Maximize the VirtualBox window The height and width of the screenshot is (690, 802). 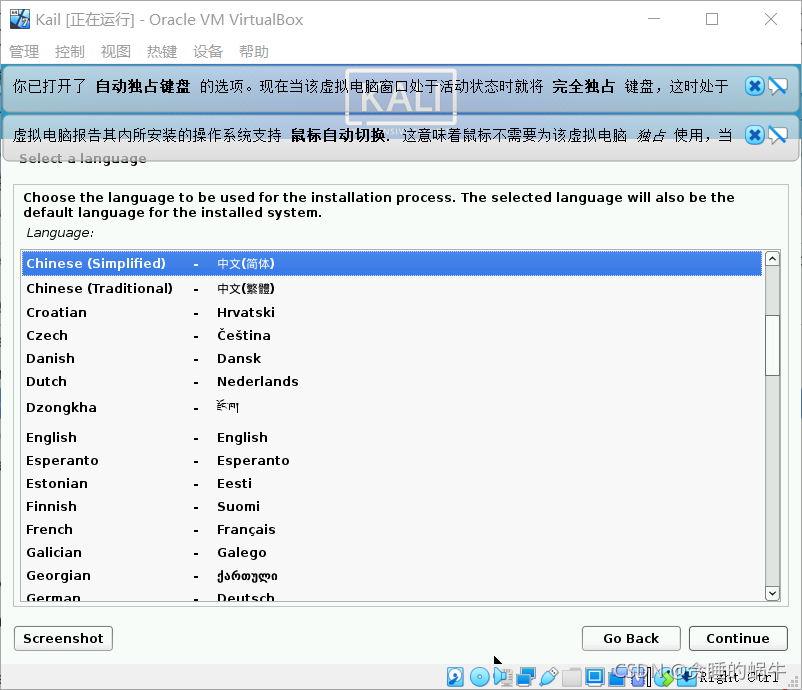click(712, 19)
